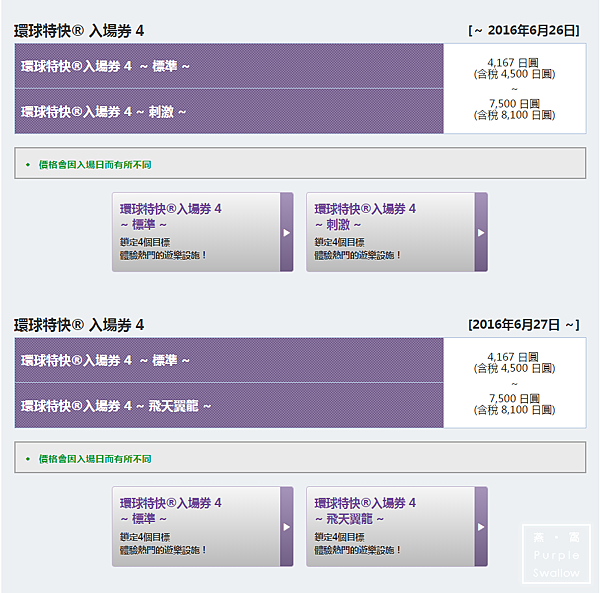The width and height of the screenshot is (600, 593).
Task: Click the top 環球特快® 入場券 4 heading
Action: tap(79, 31)
